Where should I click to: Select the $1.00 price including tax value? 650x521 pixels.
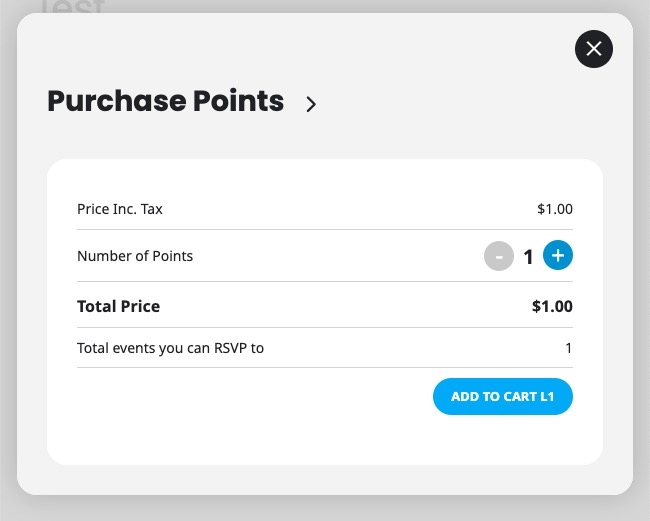point(555,209)
